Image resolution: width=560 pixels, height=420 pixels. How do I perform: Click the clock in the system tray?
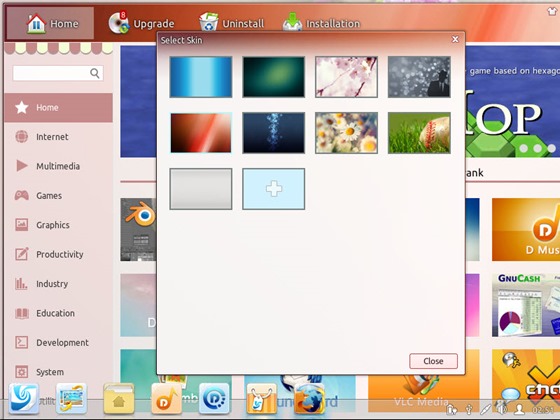pos(543,409)
